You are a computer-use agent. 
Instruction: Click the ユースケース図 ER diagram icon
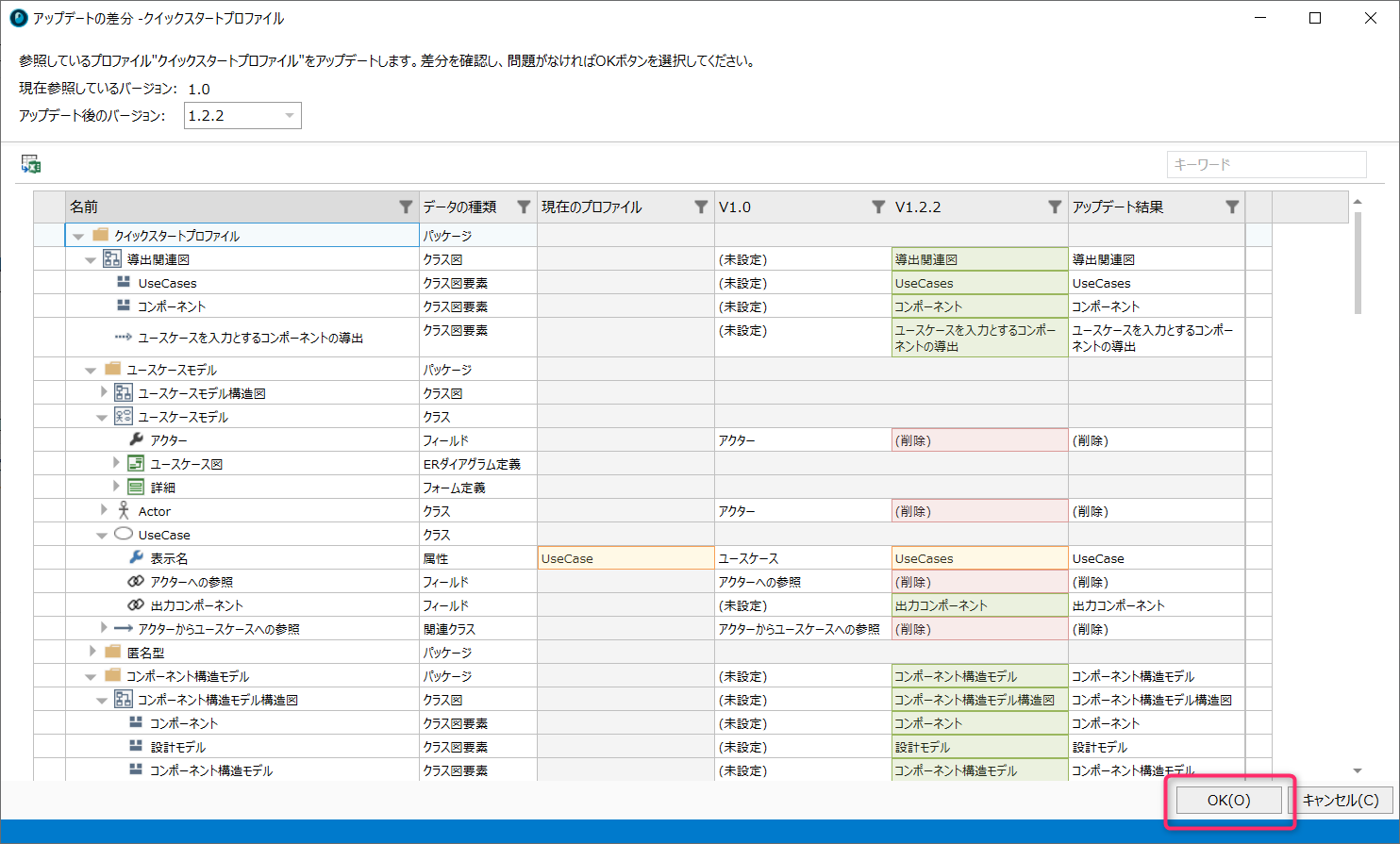tap(136, 463)
